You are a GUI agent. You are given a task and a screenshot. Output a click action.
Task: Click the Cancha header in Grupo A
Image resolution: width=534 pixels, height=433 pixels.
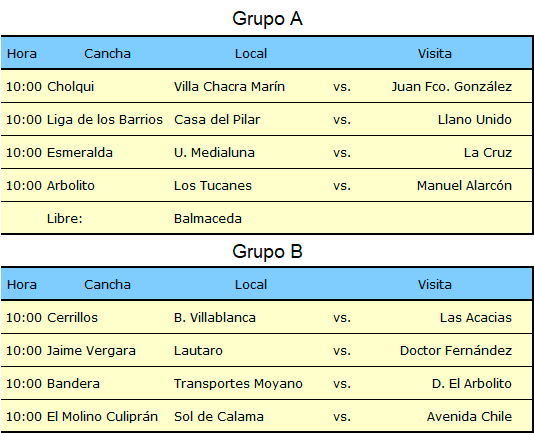point(107,53)
